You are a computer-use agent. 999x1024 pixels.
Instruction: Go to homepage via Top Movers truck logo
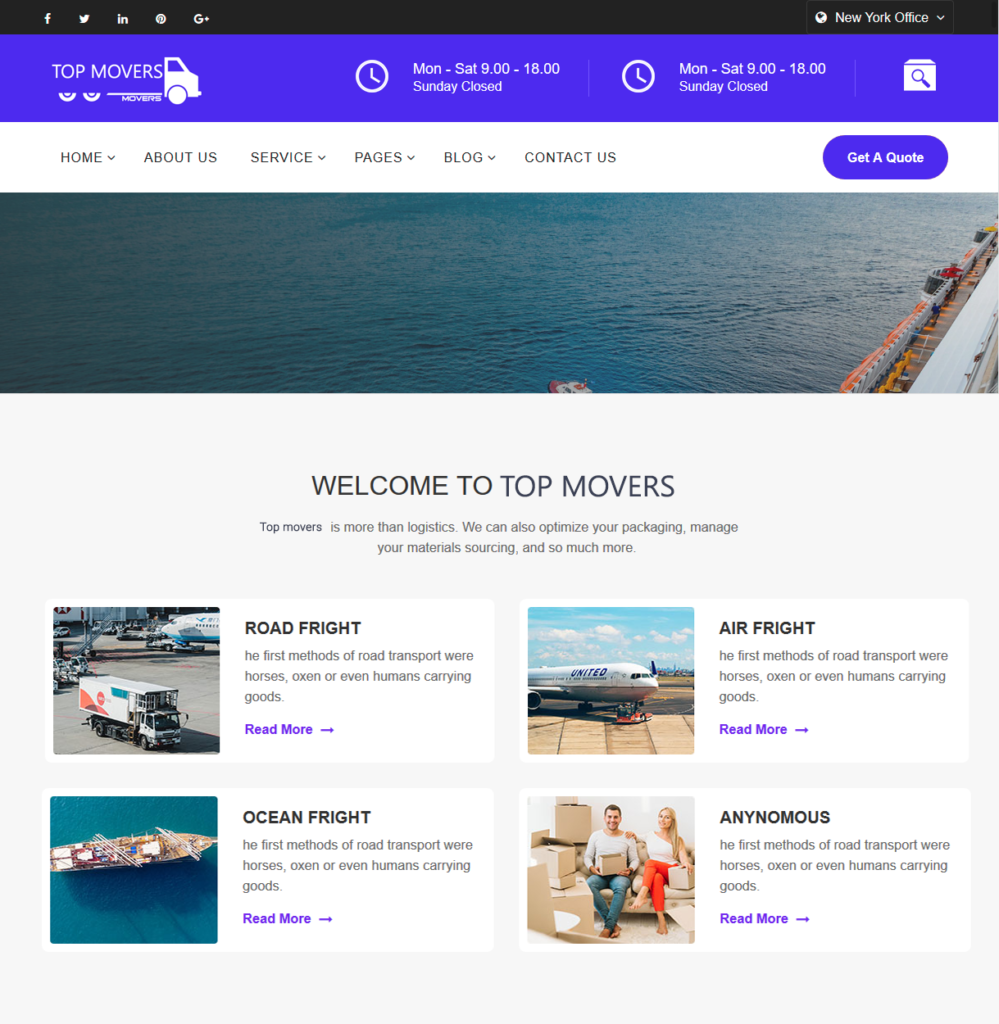click(126, 80)
